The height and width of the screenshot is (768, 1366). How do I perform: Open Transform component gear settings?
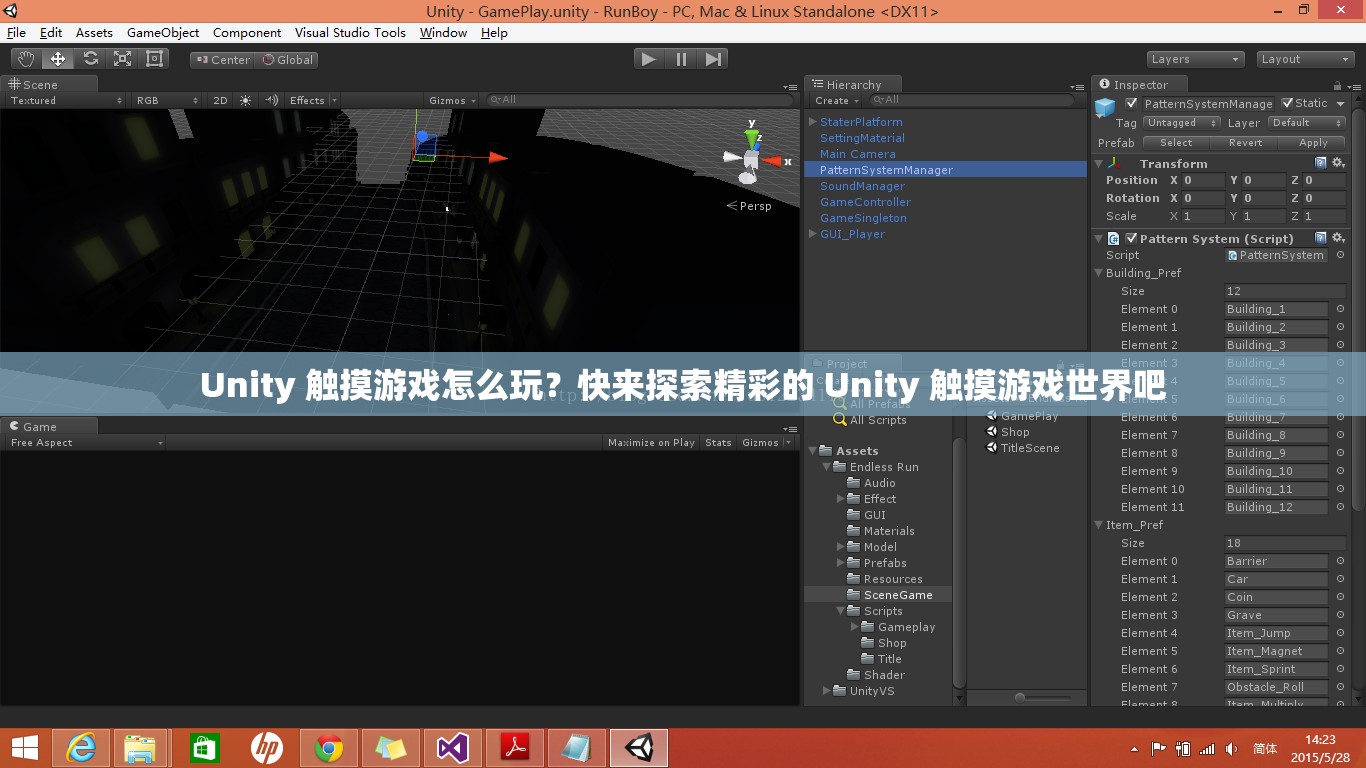click(x=1338, y=163)
